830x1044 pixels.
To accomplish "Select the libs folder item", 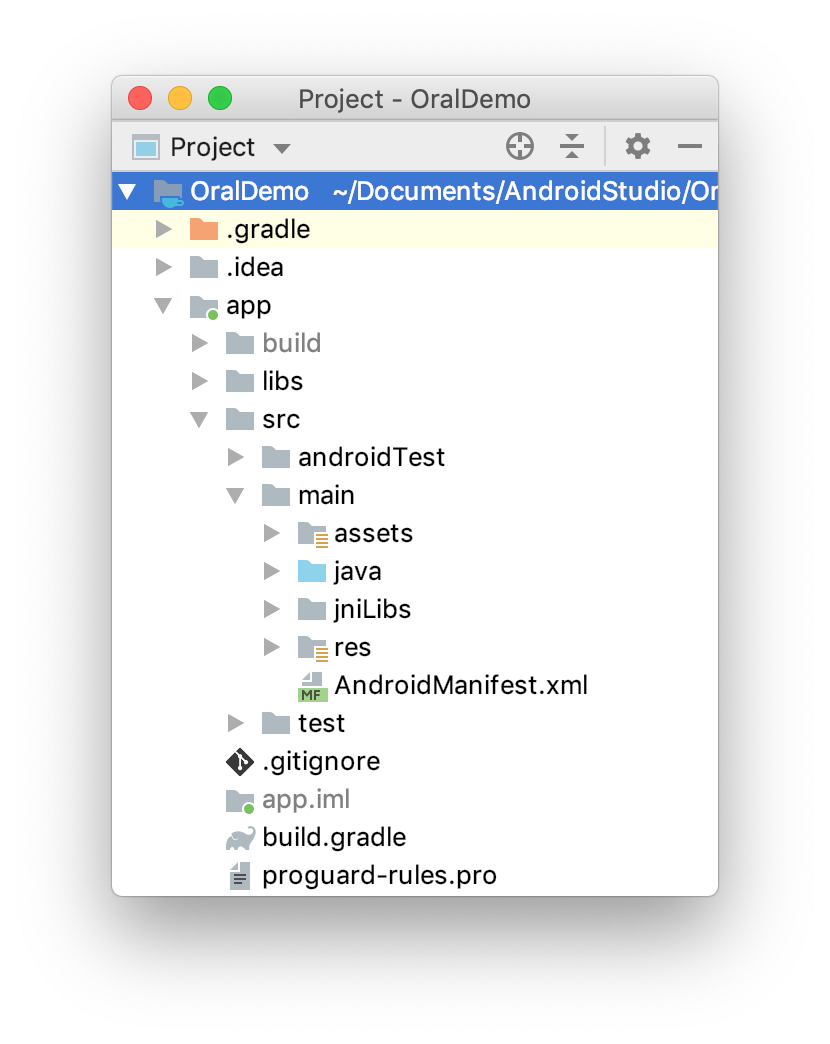I will pos(282,382).
